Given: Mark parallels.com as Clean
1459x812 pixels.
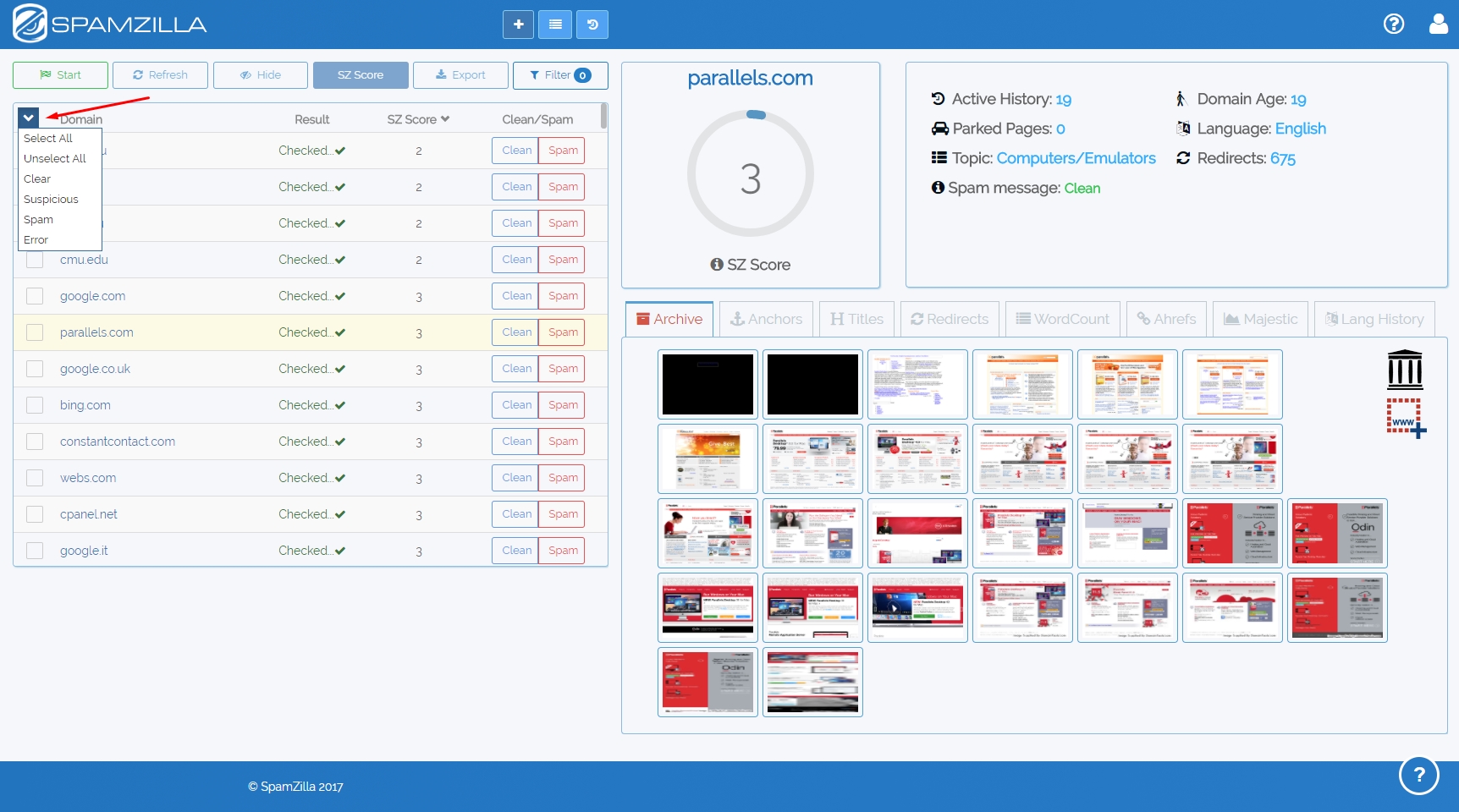Looking at the screenshot, I should pyautogui.click(x=516, y=332).
